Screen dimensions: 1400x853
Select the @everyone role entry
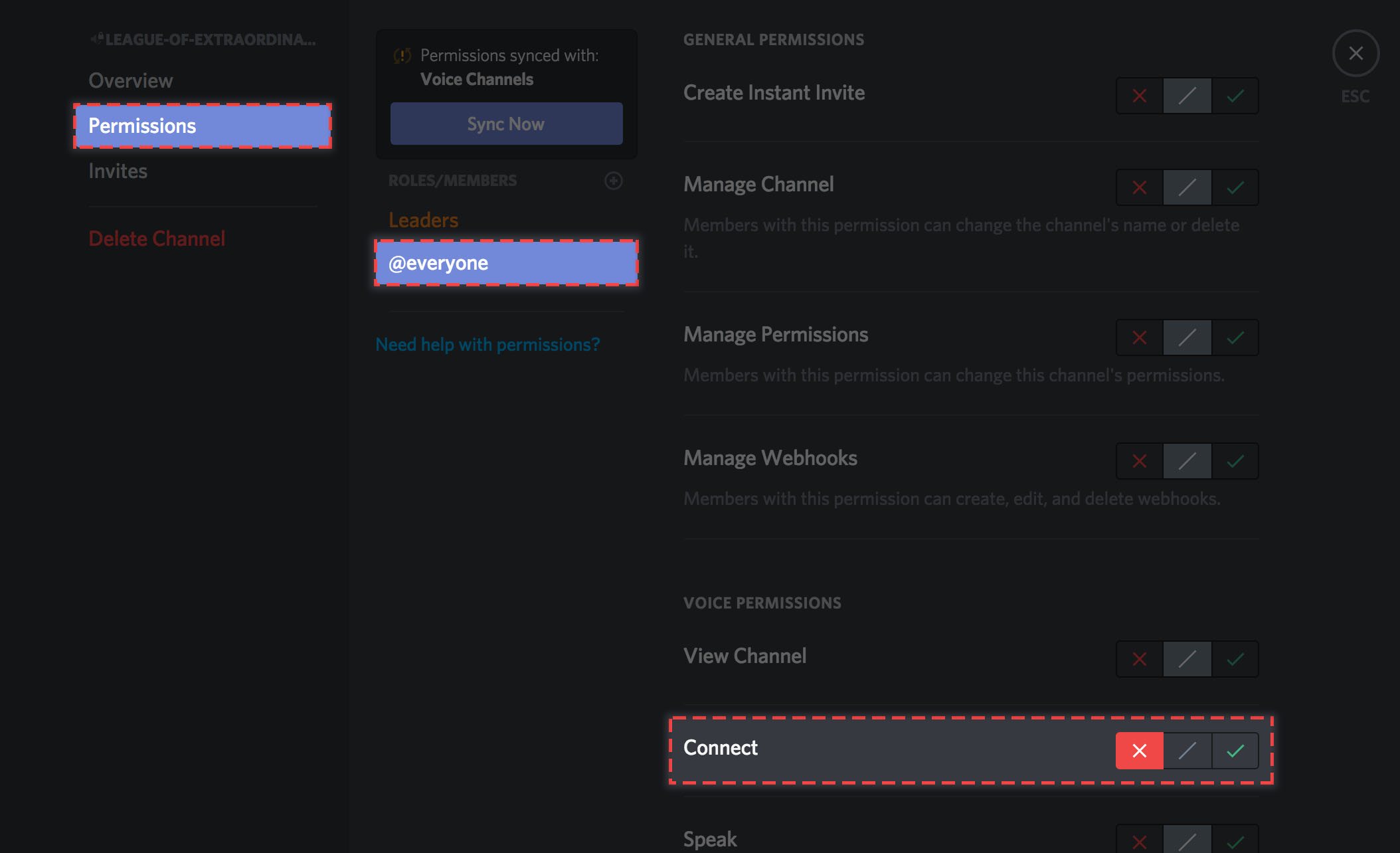tap(505, 263)
